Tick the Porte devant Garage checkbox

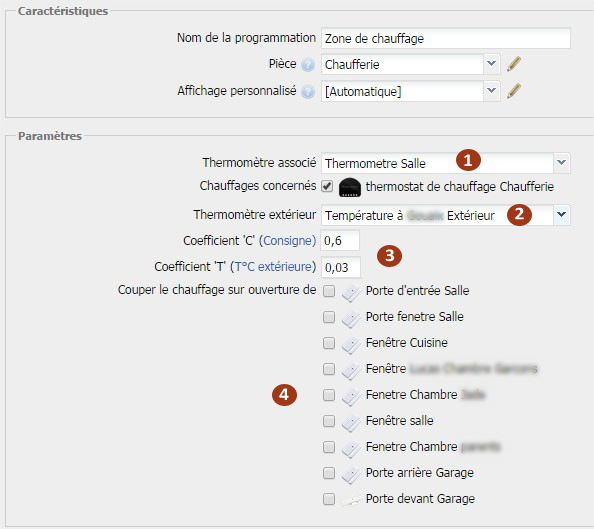[x=329, y=499]
